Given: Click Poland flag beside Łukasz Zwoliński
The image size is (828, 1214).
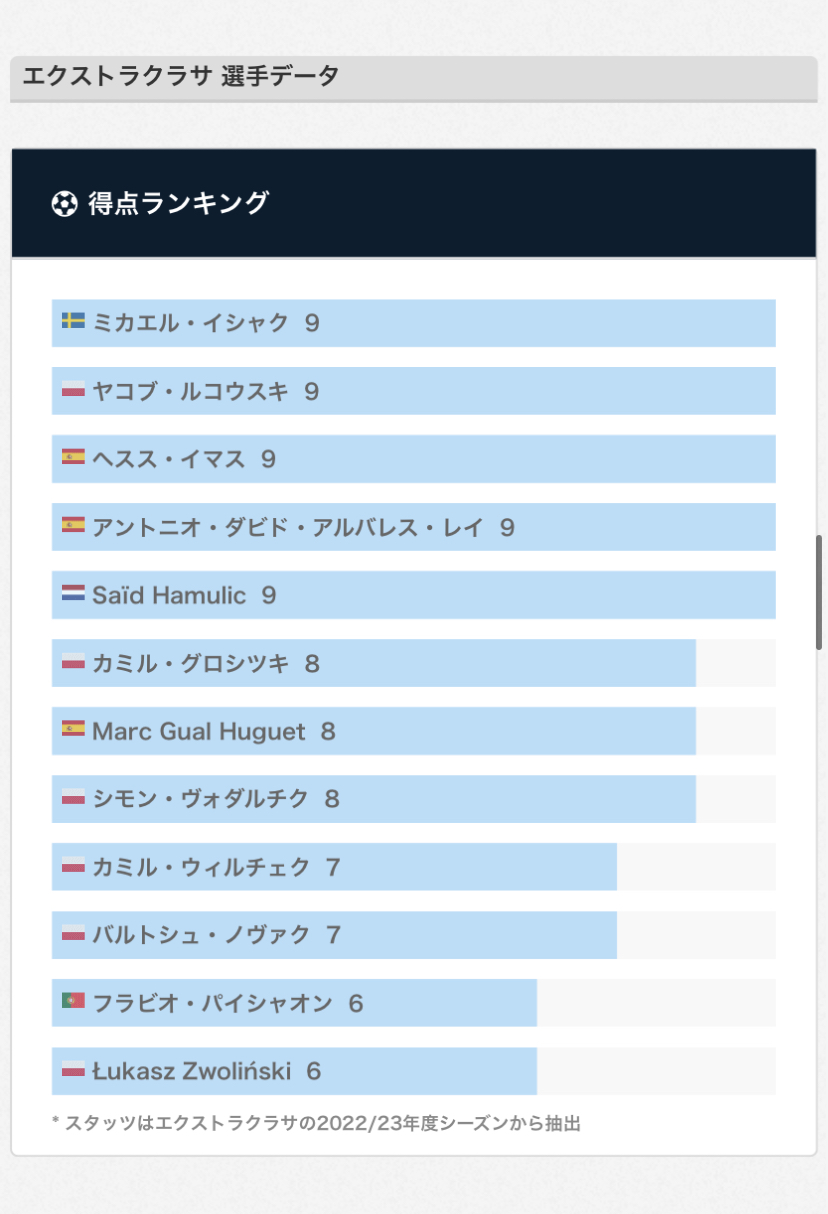Looking at the screenshot, I should (73, 1070).
